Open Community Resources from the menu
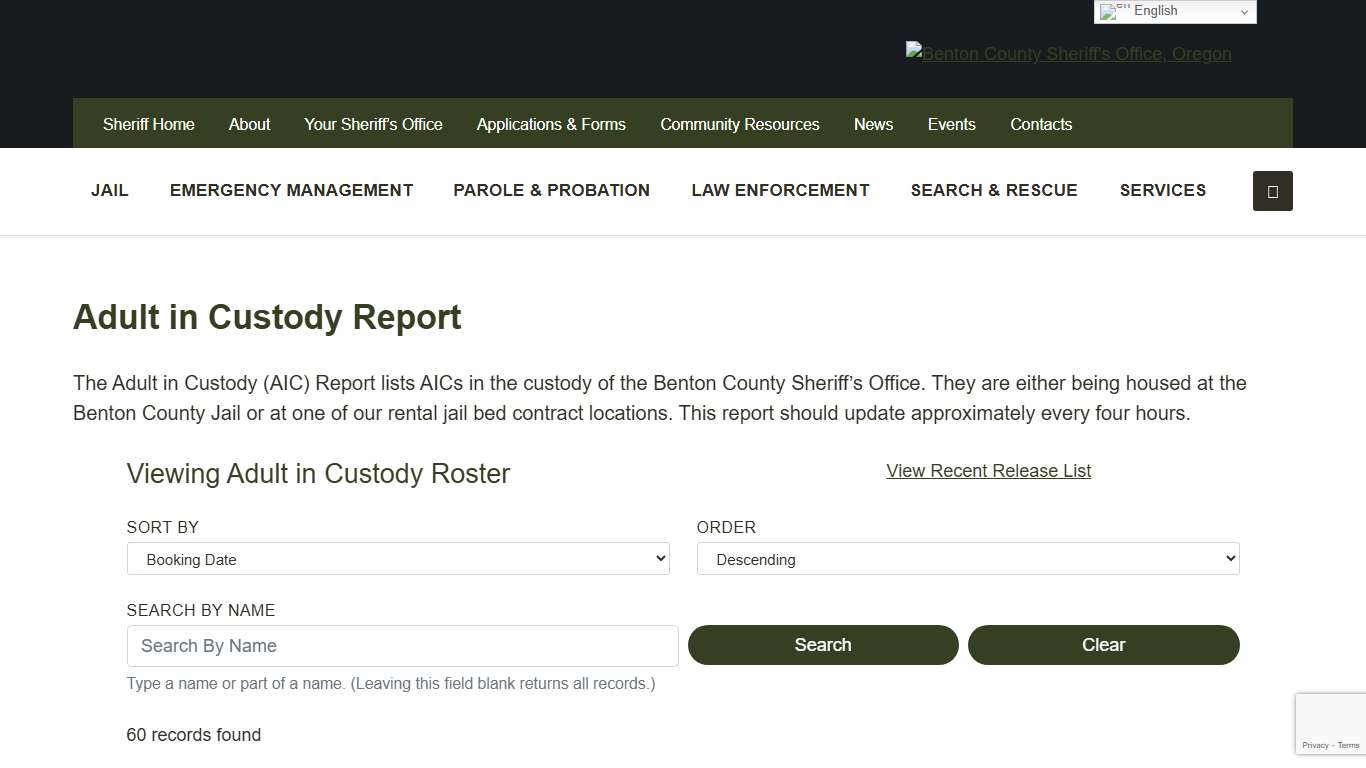1366x768 pixels. coord(739,124)
